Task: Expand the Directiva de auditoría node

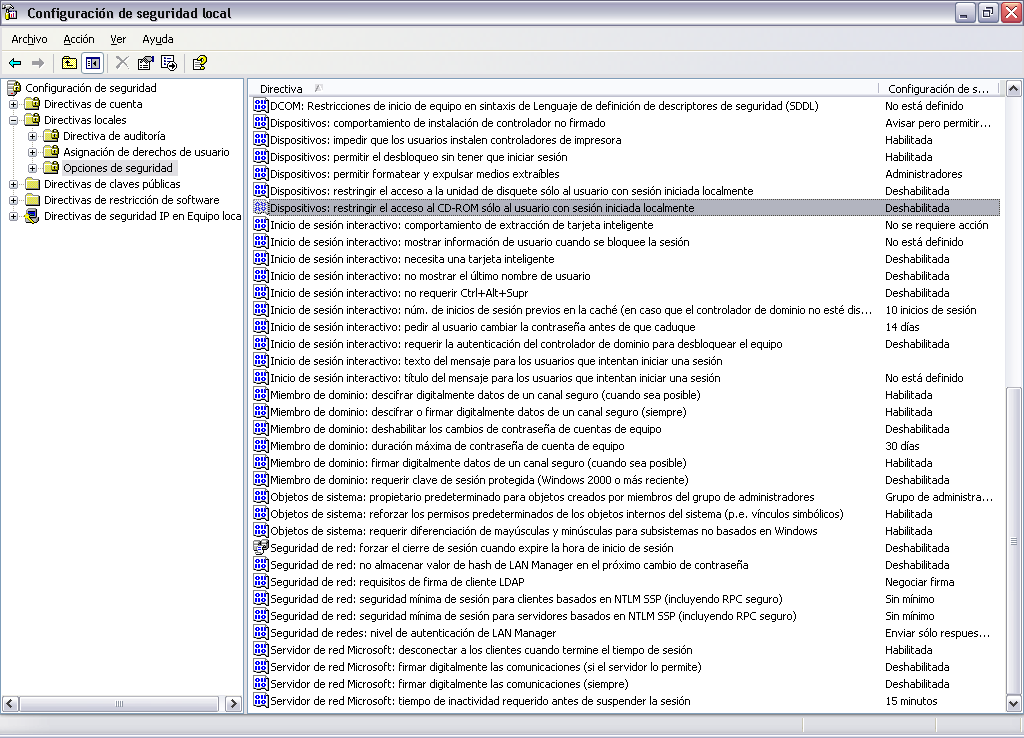Action: coord(33,136)
